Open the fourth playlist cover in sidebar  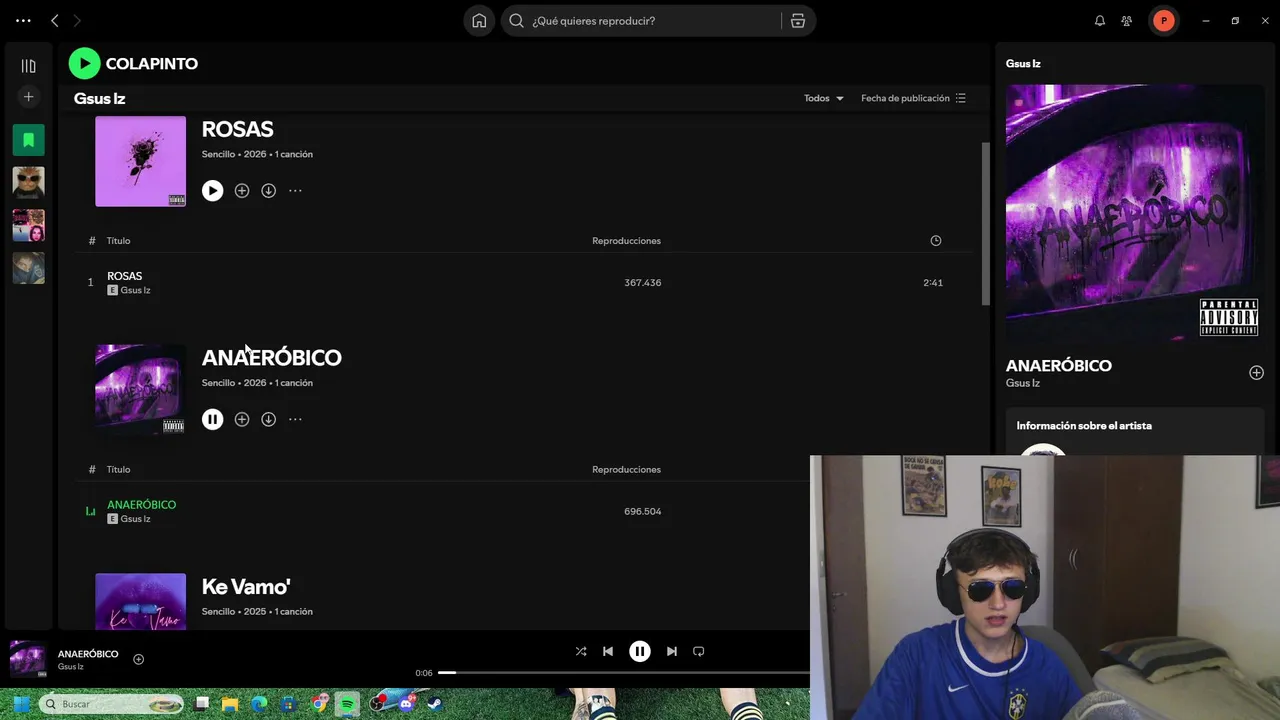28,268
